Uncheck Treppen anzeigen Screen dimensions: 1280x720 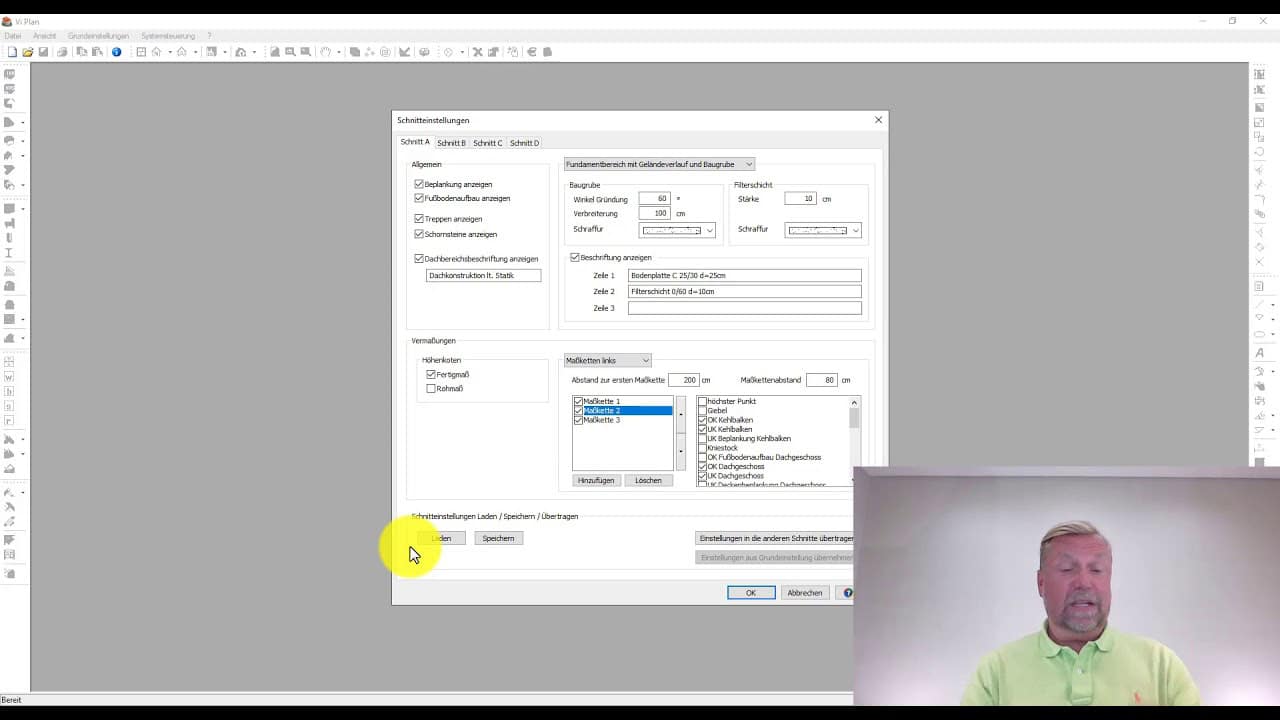pyautogui.click(x=419, y=218)
